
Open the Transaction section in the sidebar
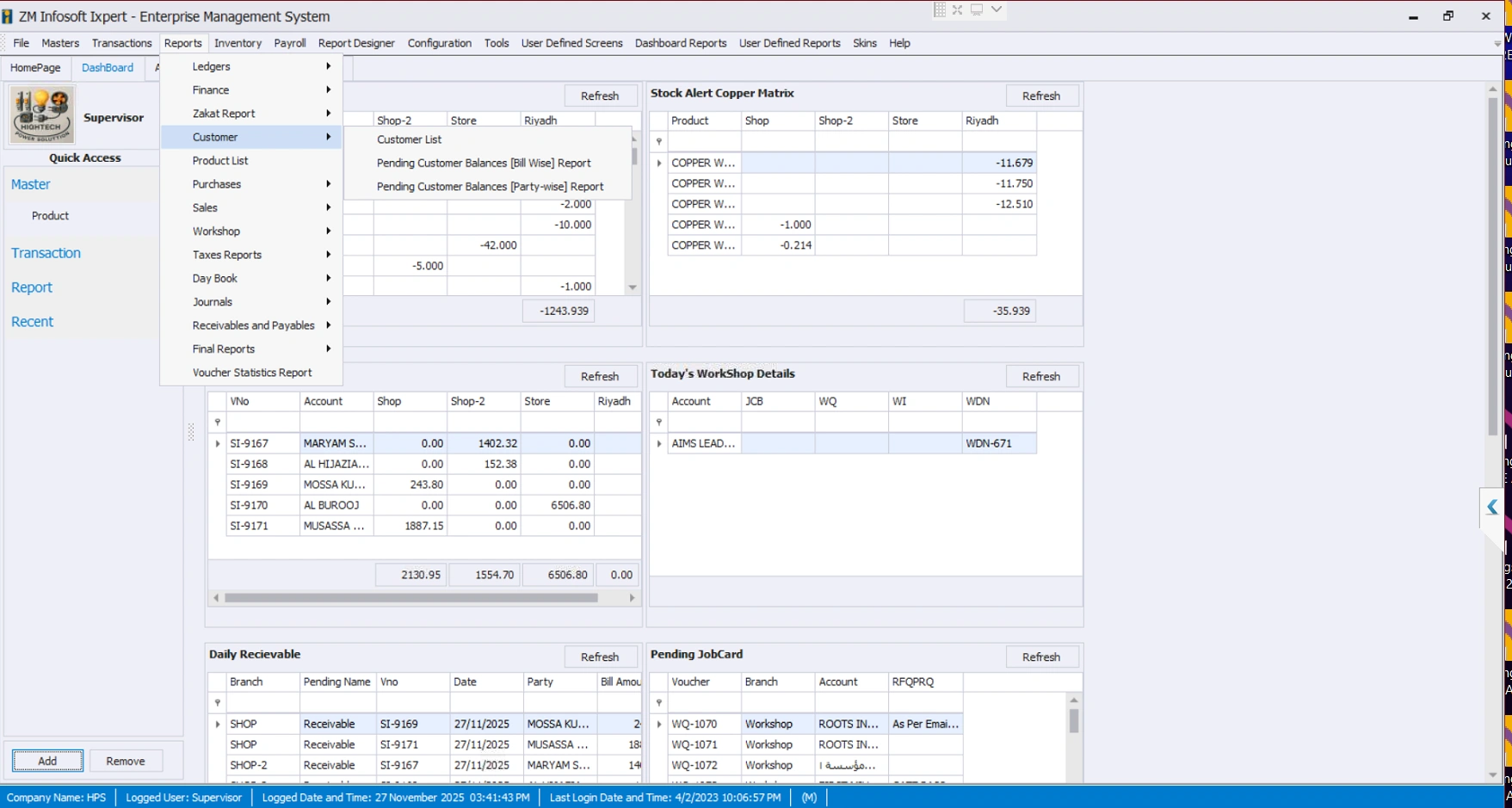coord(46,252)
